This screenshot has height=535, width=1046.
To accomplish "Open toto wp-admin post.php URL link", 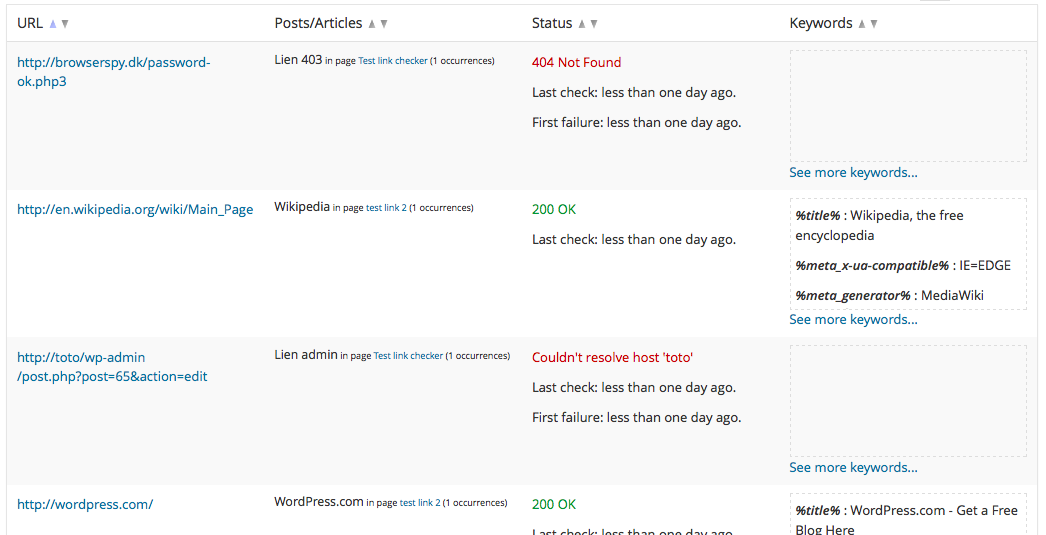I will click(112, 367).
